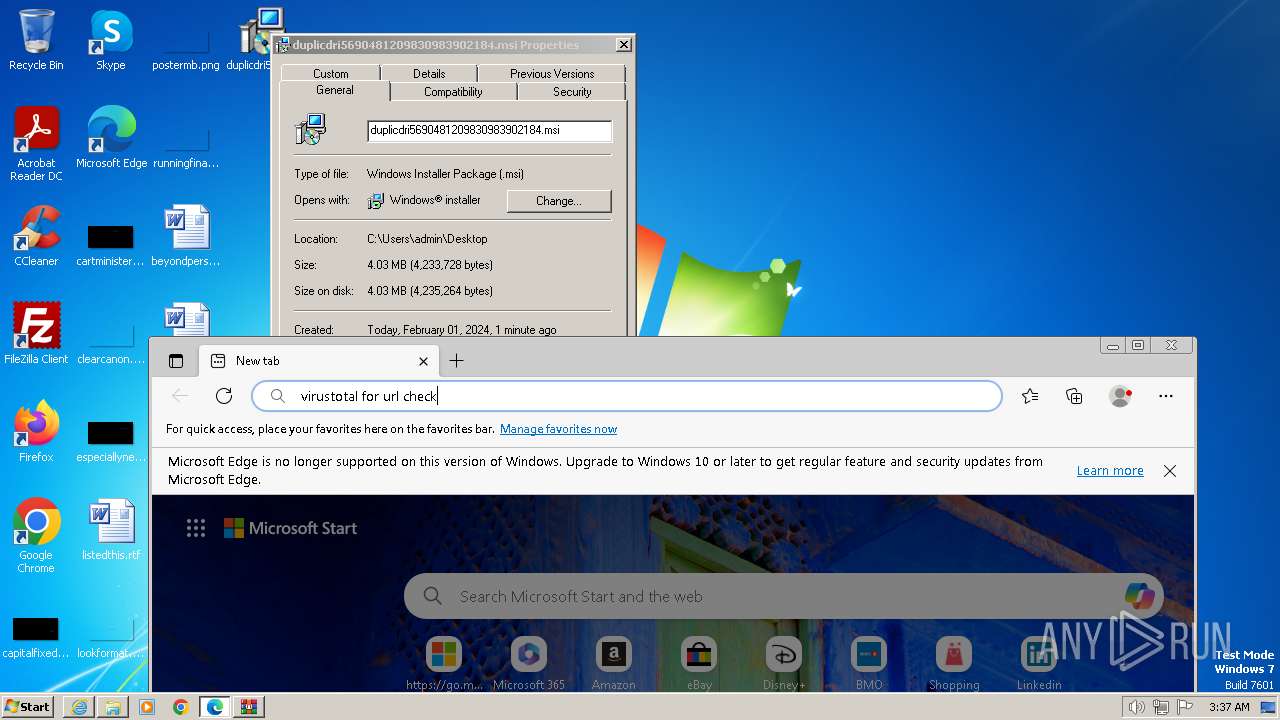
Task: Open Google Chrome desktop shortcut
Action: click(x=36, y=535)
